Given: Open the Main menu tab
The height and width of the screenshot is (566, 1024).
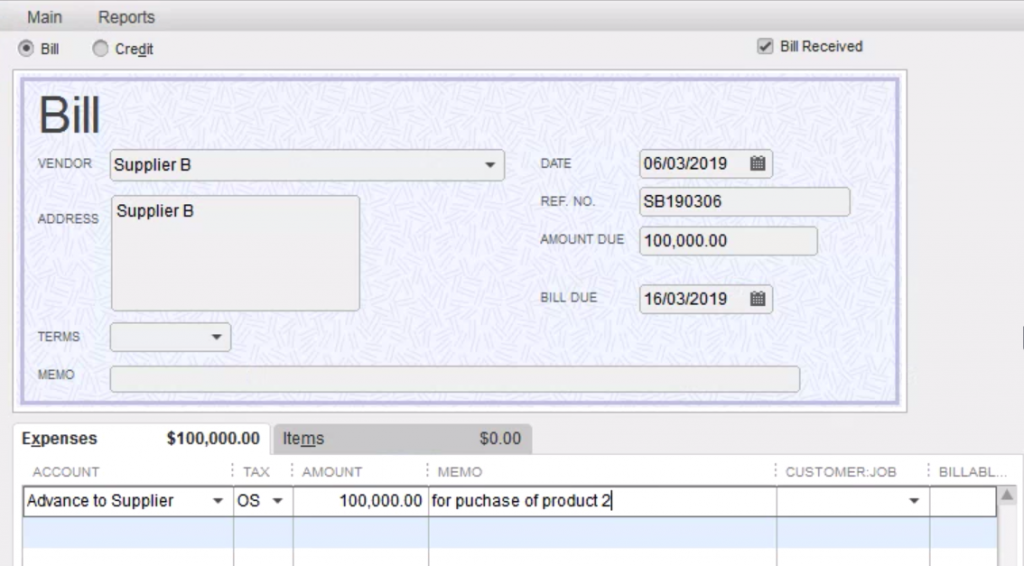Looking at the screenshot, I should pos(44,17).
